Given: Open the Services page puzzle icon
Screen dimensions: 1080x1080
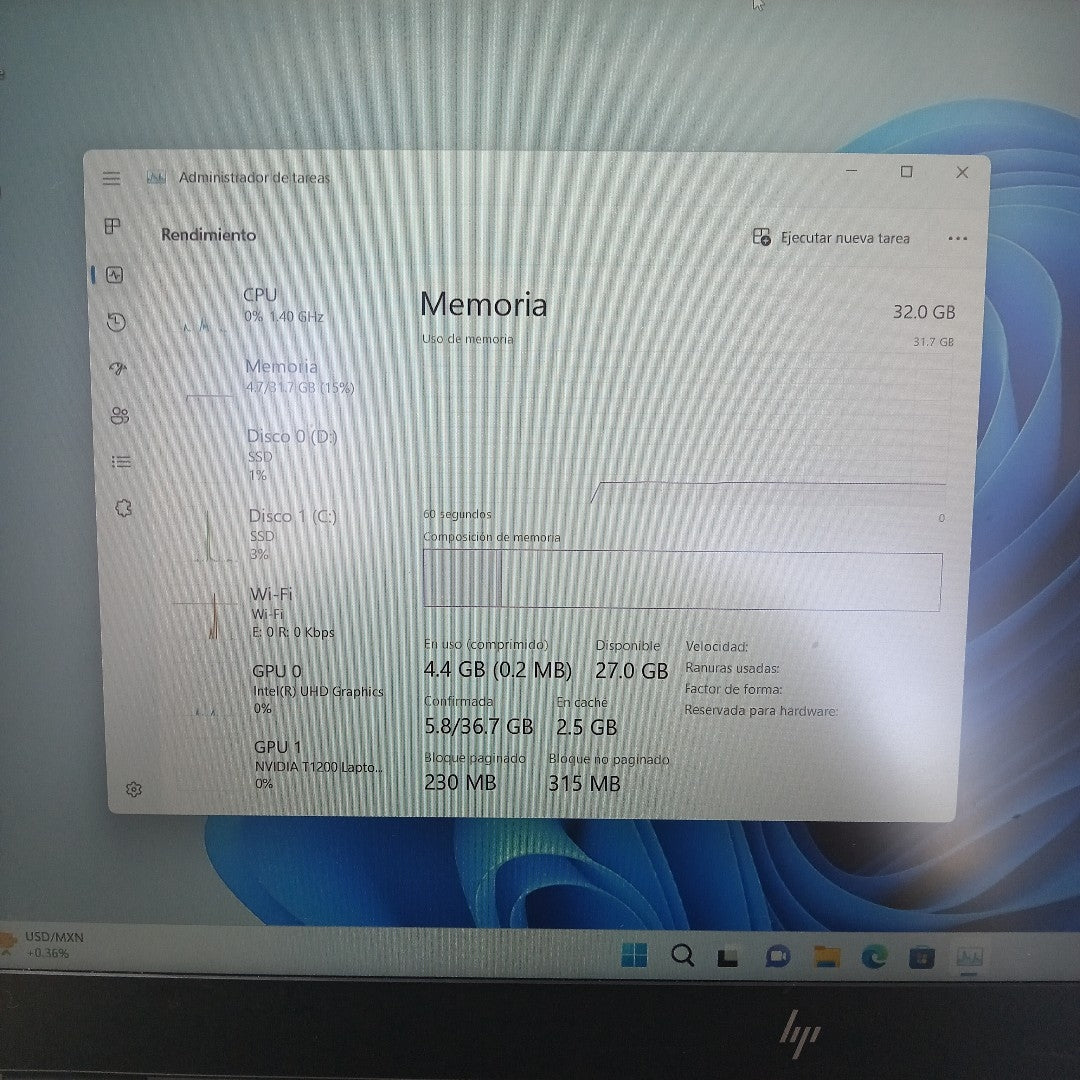Looking at the screenshot, I should [124, 508].
